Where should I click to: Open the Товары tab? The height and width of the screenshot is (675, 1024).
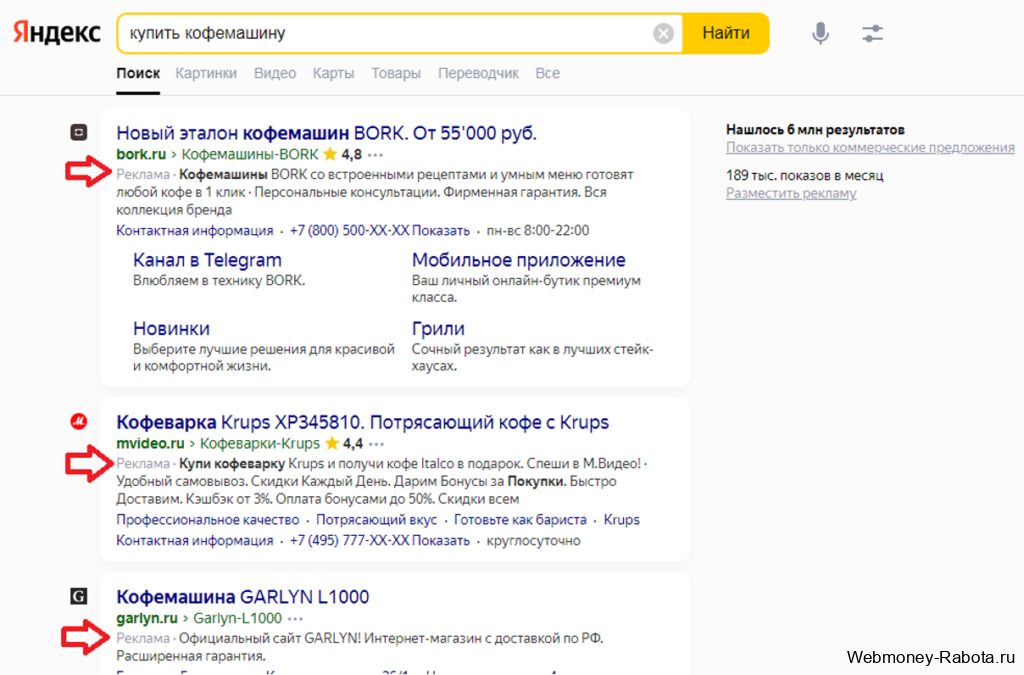(x=396, y=73)
